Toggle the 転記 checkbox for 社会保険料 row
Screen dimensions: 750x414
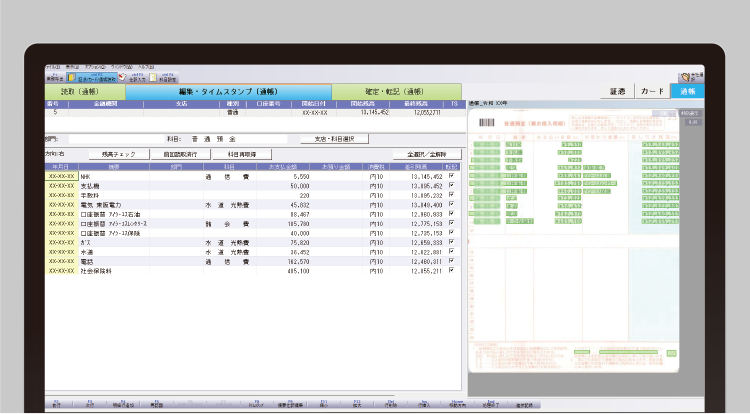[x=452, y=270]
